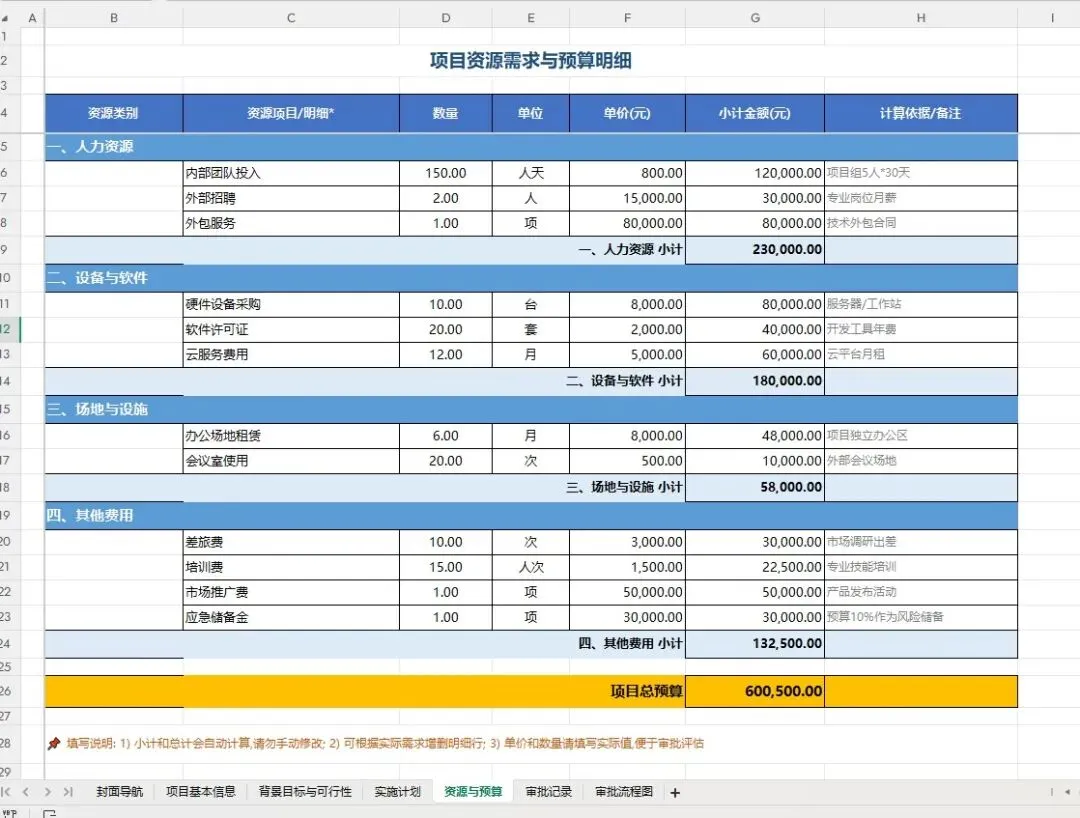Image resolution: width=1080 pixels, height=818 pixels.
Task: Go to previous sheet navigation arrow
Action: coord(25,792)
